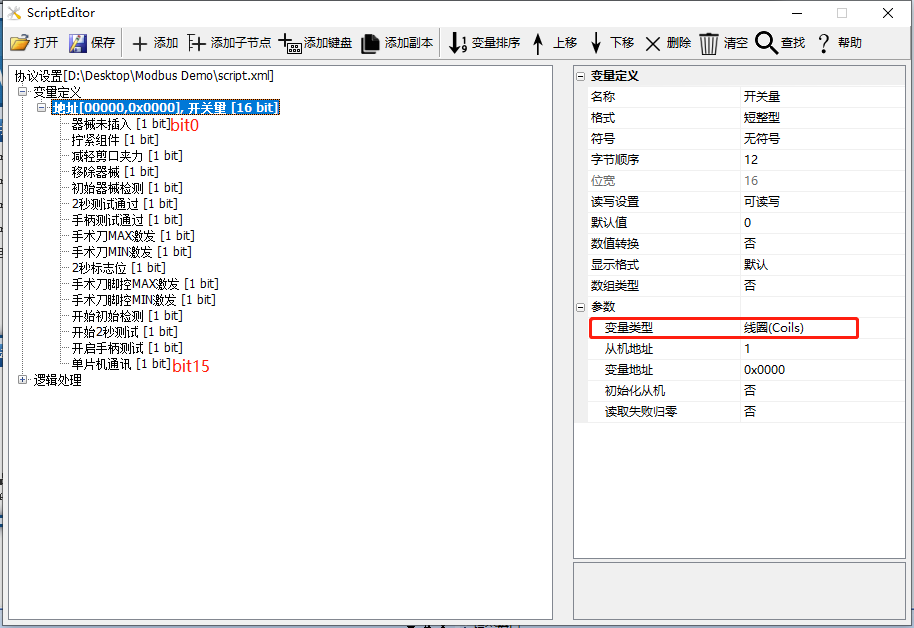Move the node down with the 下移 arrow
The width and height of the screenshot is (914, 628).
pos(596,43)
